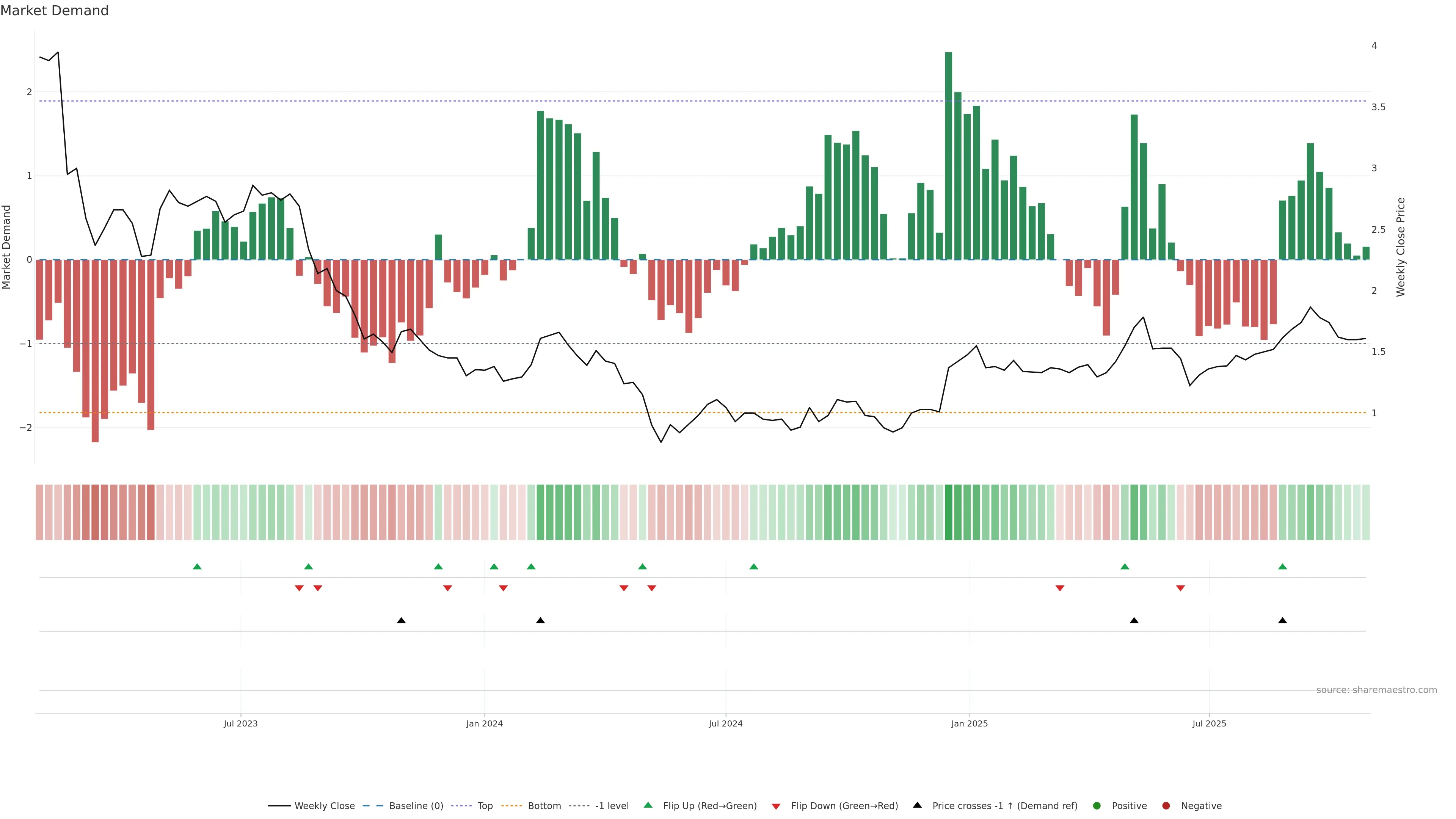Click the black triangle icon in the legend

[917, 805]
